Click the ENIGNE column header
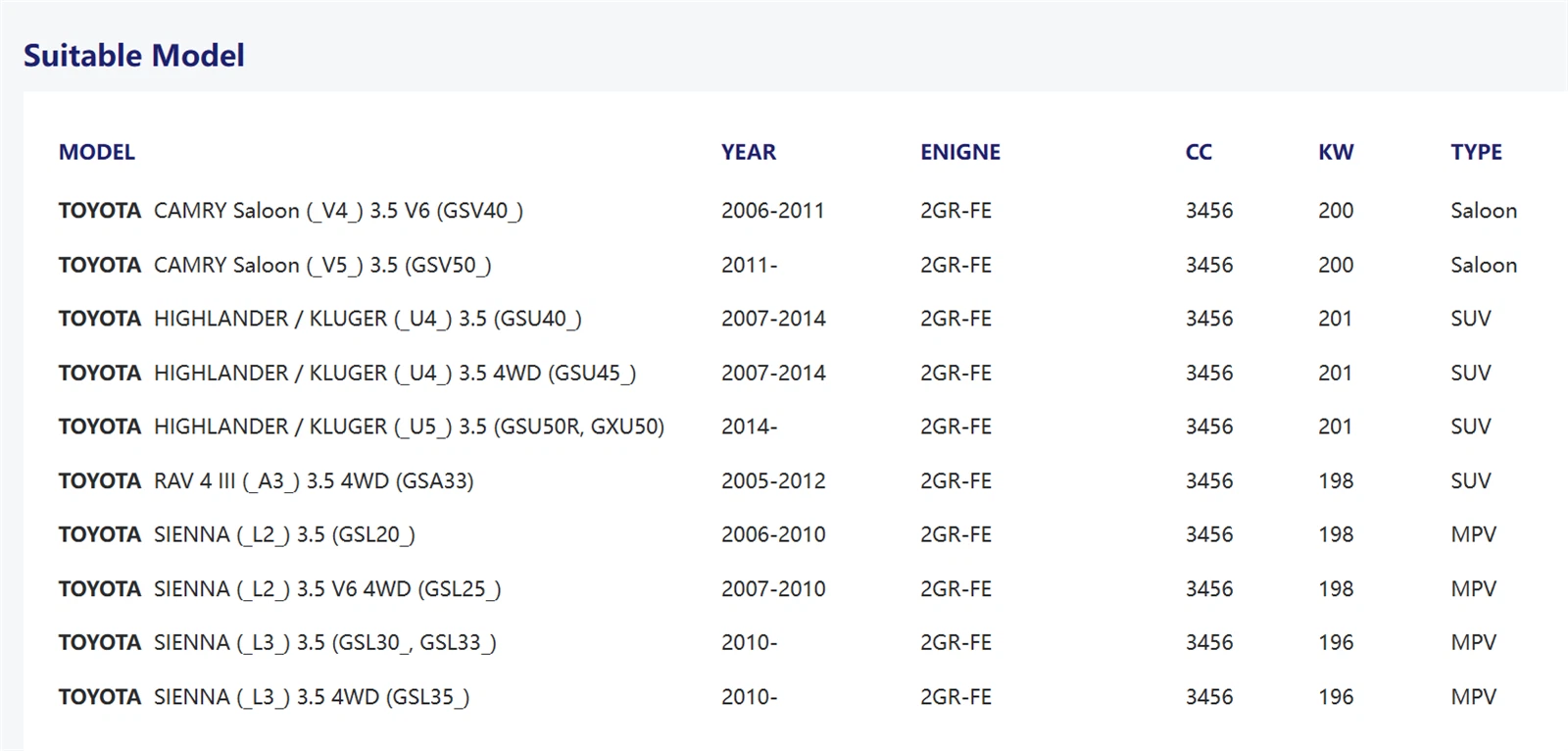The image size is (1568, 751). click(x=960, y=152)
